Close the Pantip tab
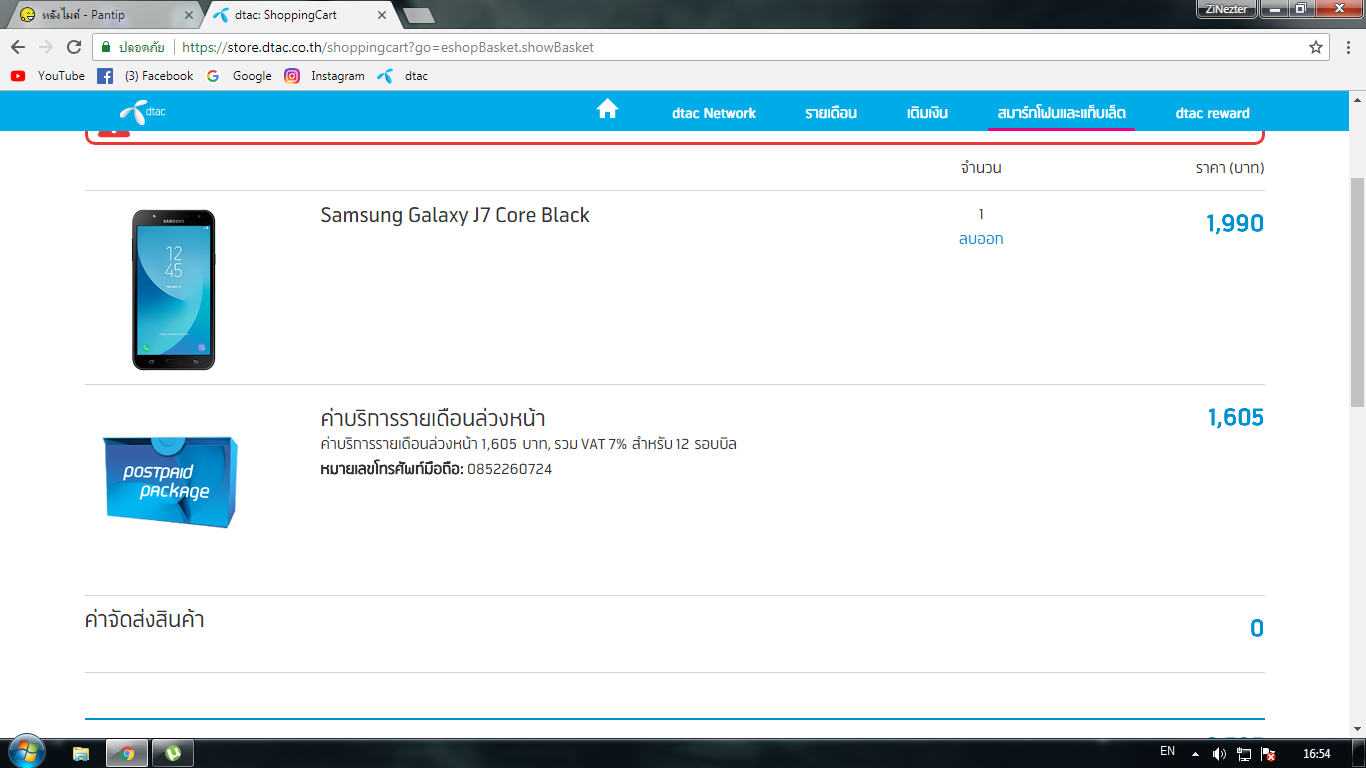Image resolution: width=1366 pixels, height=768 pixels. [188, 15]
